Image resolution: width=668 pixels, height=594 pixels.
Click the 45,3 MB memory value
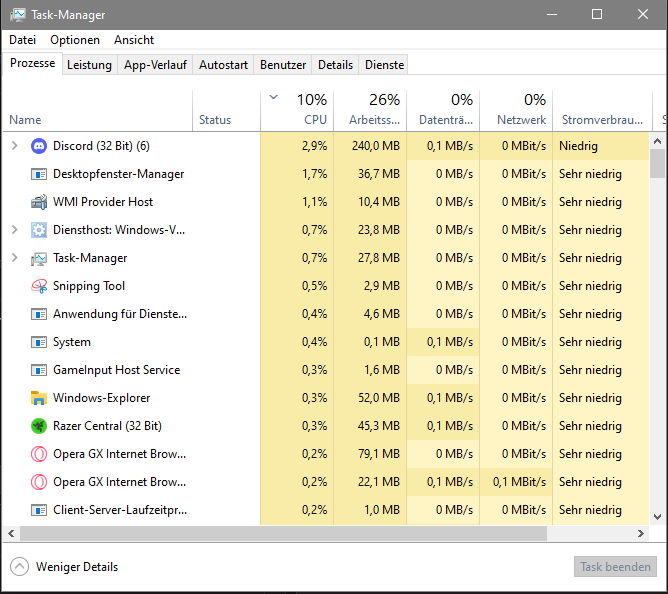(x=379, y=426)
